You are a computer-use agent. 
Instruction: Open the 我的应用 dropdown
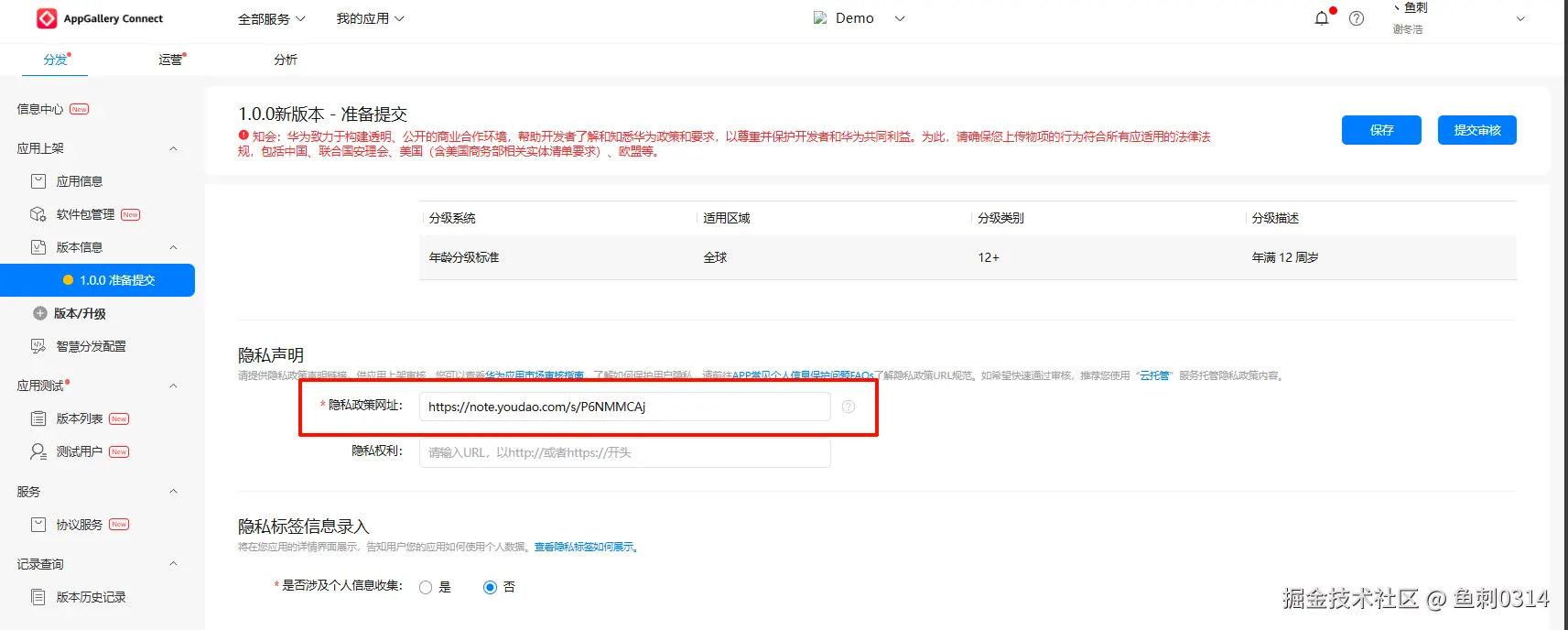[371, 18]
